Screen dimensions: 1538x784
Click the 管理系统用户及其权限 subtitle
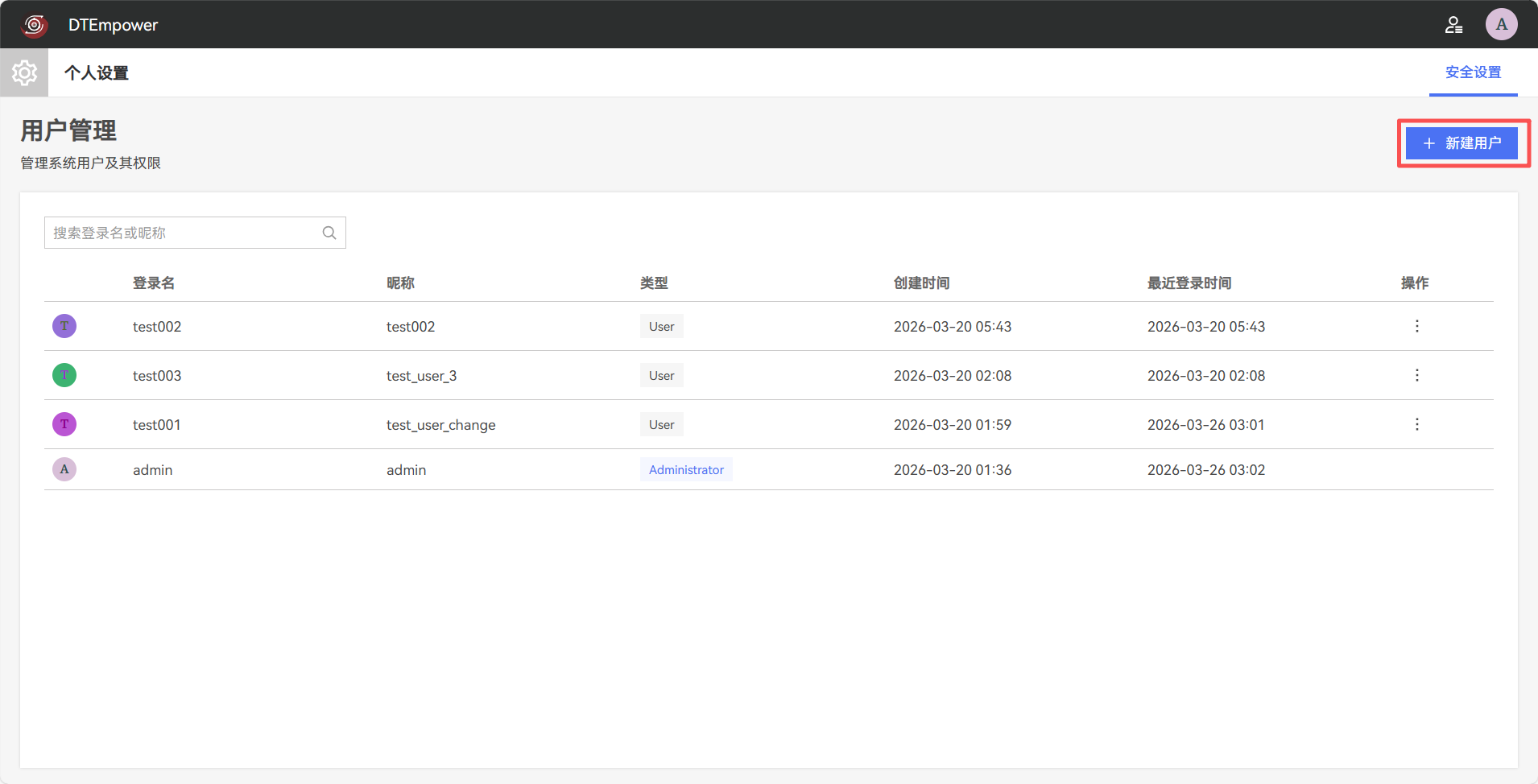90,163
